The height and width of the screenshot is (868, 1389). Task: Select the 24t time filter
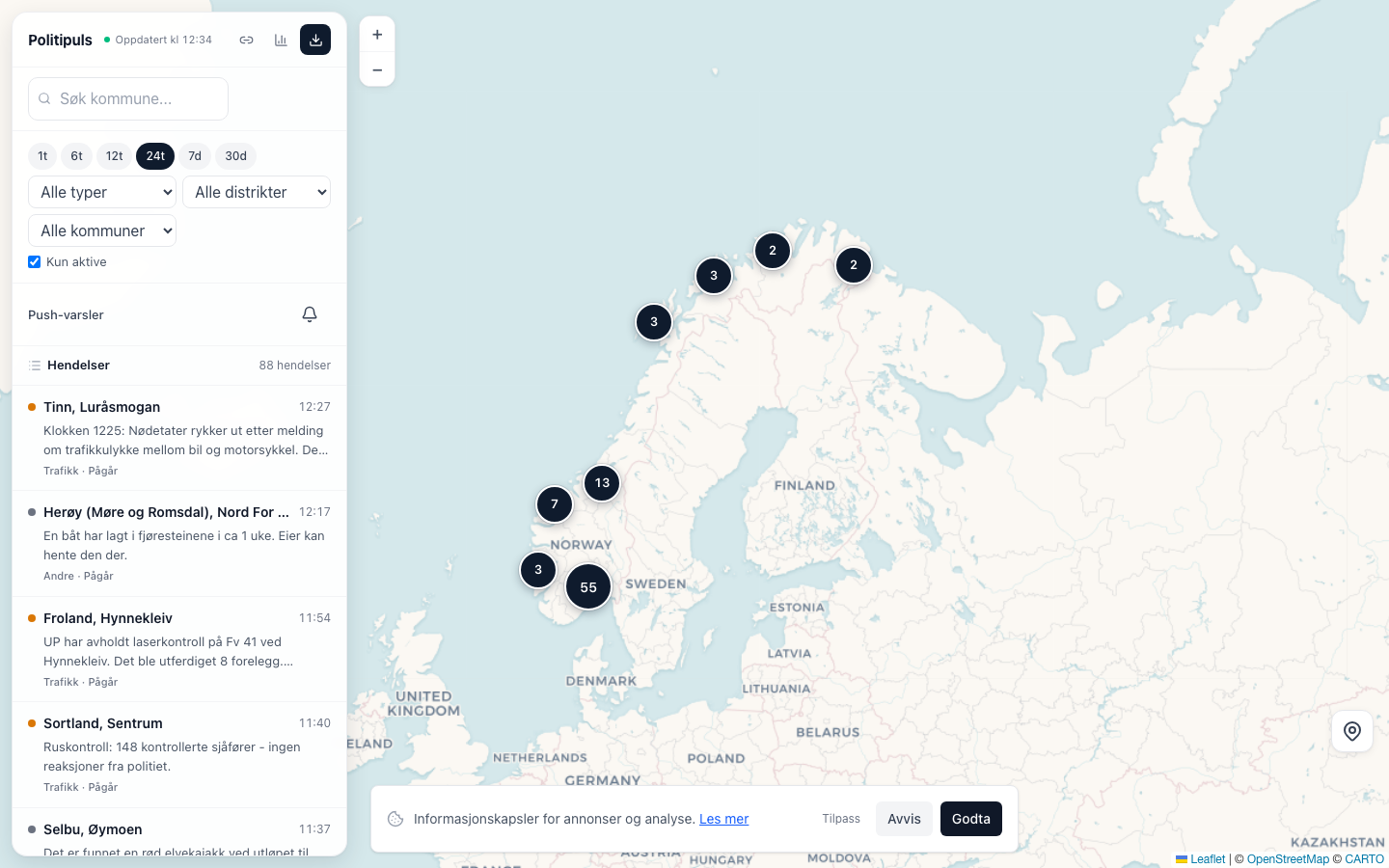[155, 156]
